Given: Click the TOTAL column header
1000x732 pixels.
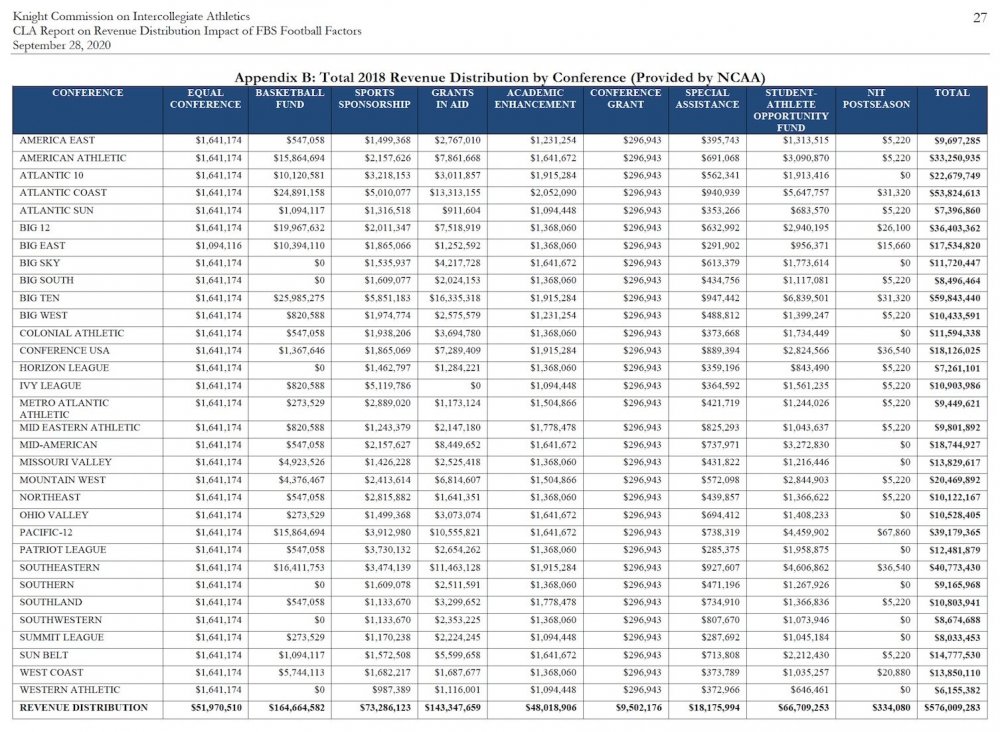Looking at the screenshot, I should (951, 92).
